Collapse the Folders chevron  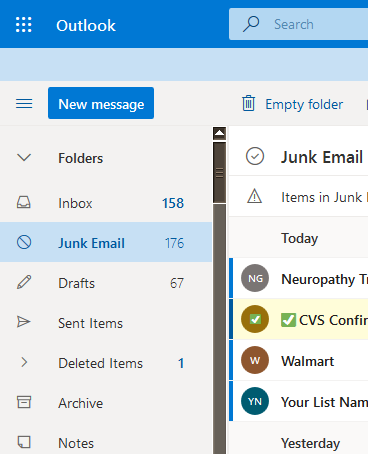[x=24, y=158]
